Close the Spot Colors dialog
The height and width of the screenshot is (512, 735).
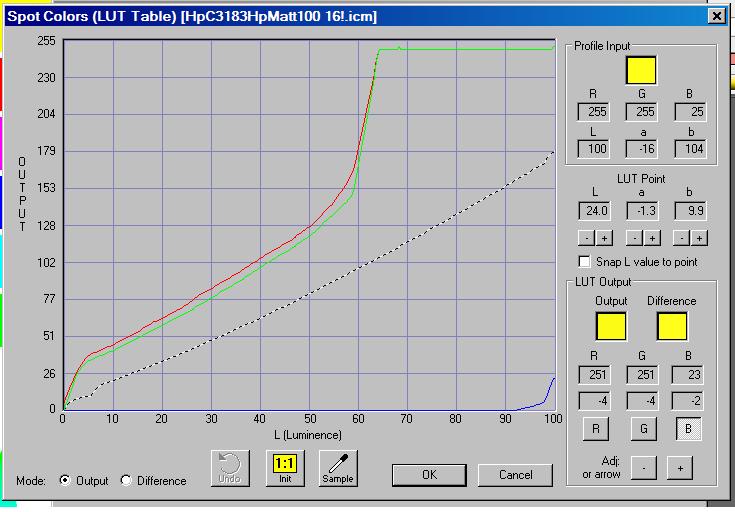[x=717, y=16]
